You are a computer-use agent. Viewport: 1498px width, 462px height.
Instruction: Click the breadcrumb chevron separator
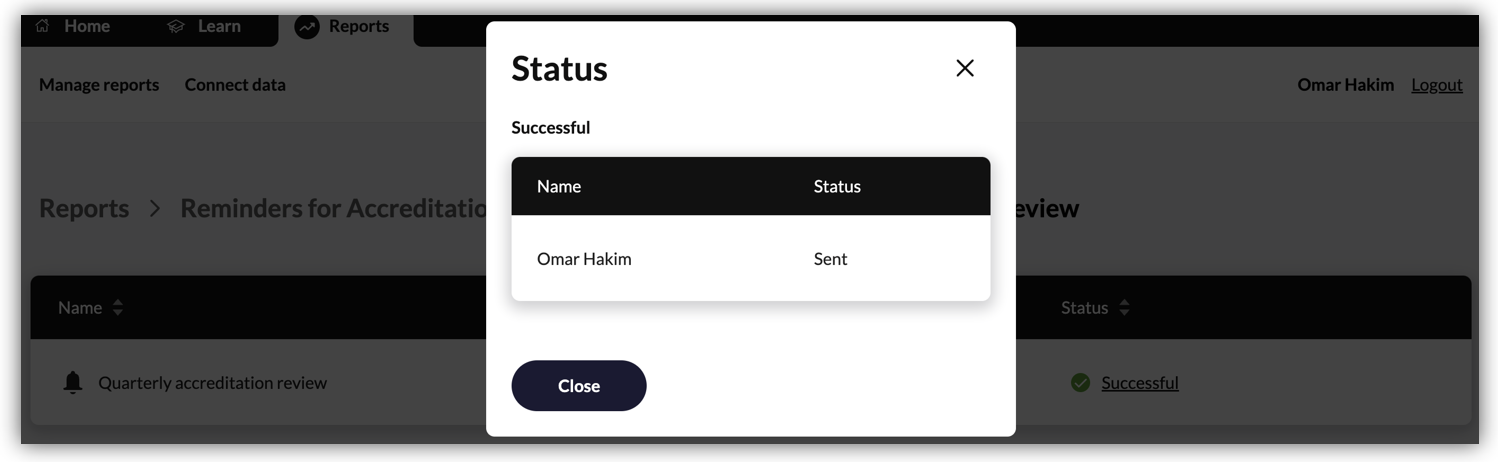click(x=155, y=208)
